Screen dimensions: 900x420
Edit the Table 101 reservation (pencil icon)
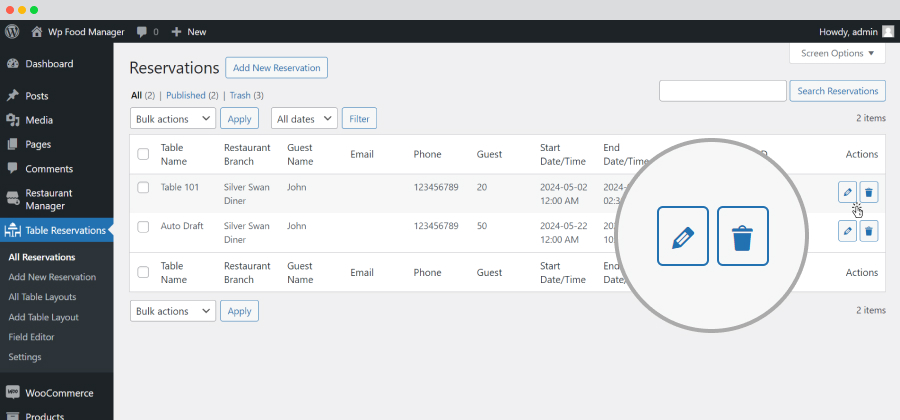(847, 192)
